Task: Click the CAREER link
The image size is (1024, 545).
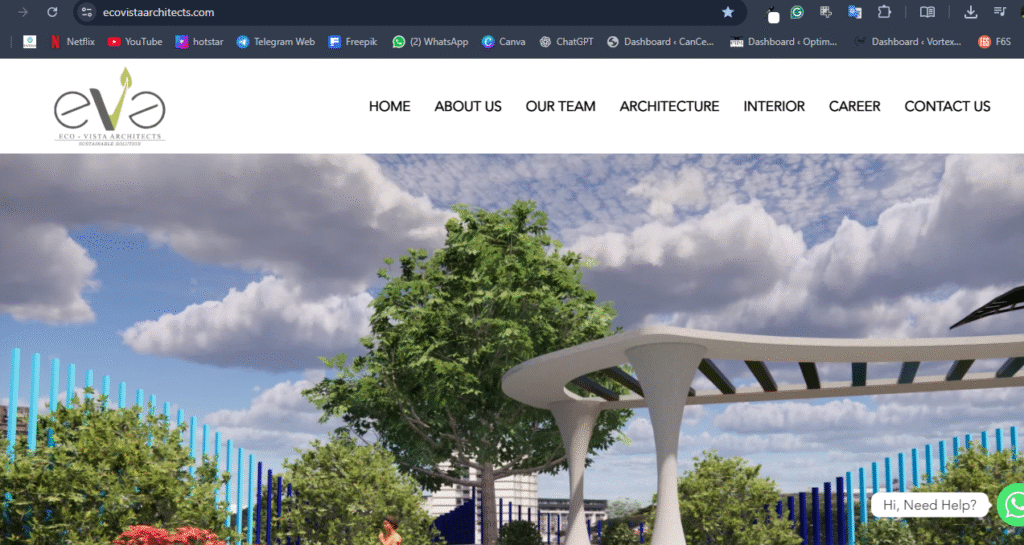Action: 854,106
